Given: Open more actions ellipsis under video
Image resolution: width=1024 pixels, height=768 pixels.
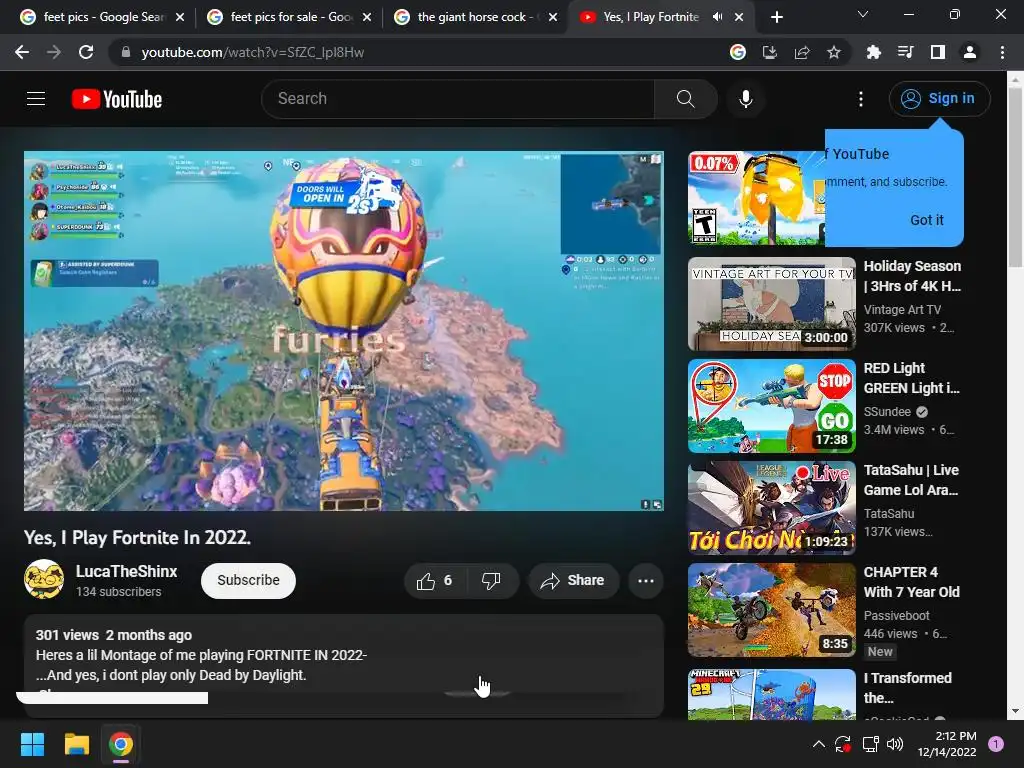Looking at the screenshot, I should coord(646,581).
